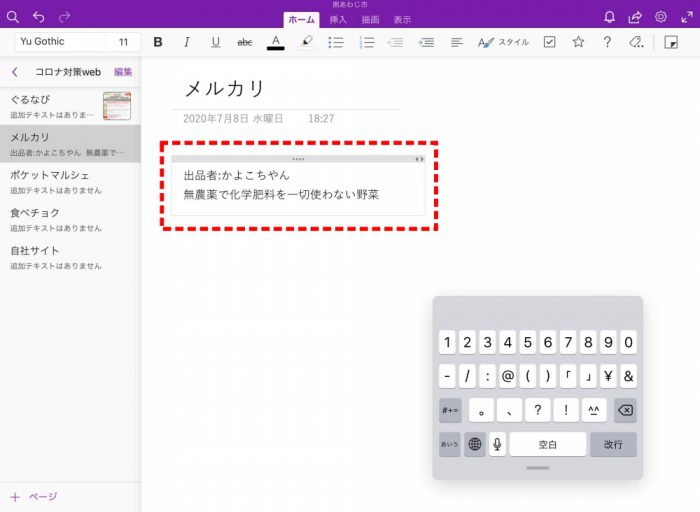Click the time 18:27
Screen dimensions: 700x512
coord(321,118)
